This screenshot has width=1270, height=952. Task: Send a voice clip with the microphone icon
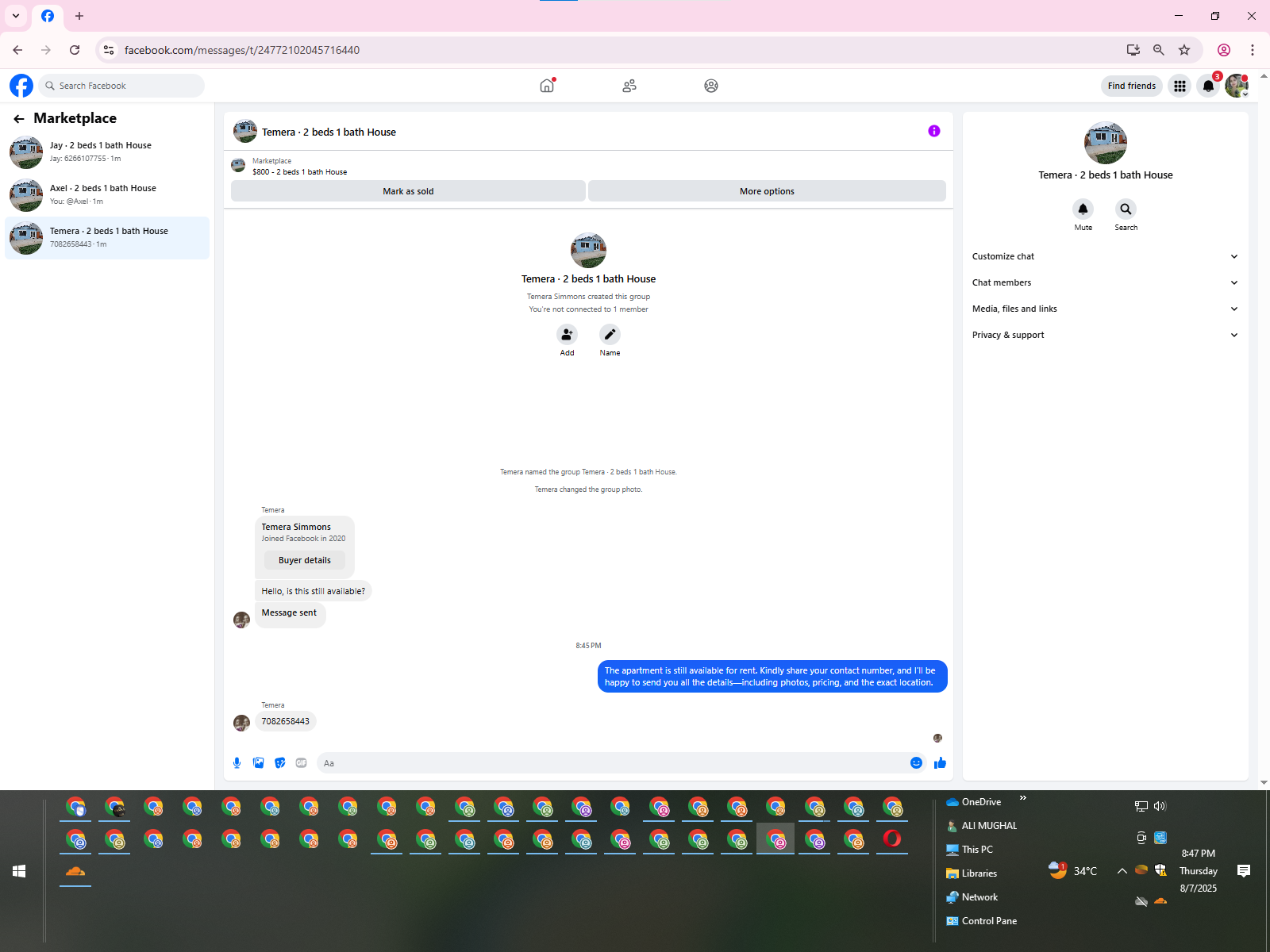tap(237, 763)
